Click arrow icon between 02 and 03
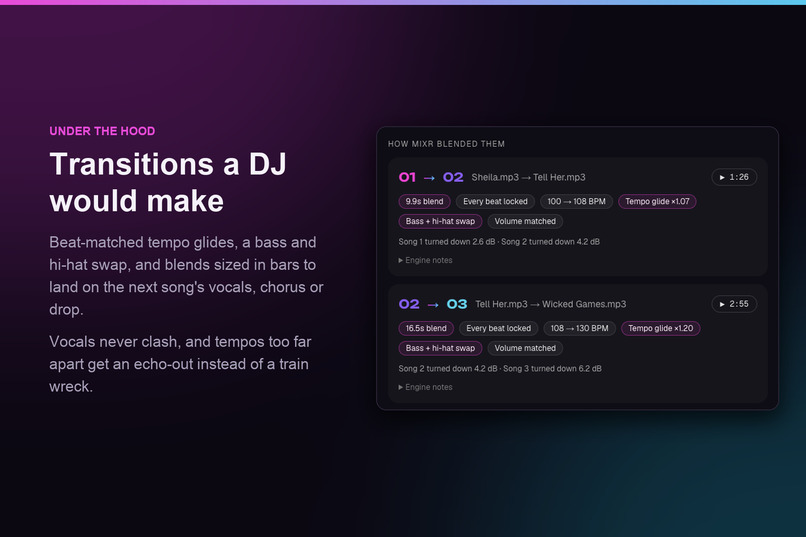This screenshot has width=806, height=537. click(433, 305)
